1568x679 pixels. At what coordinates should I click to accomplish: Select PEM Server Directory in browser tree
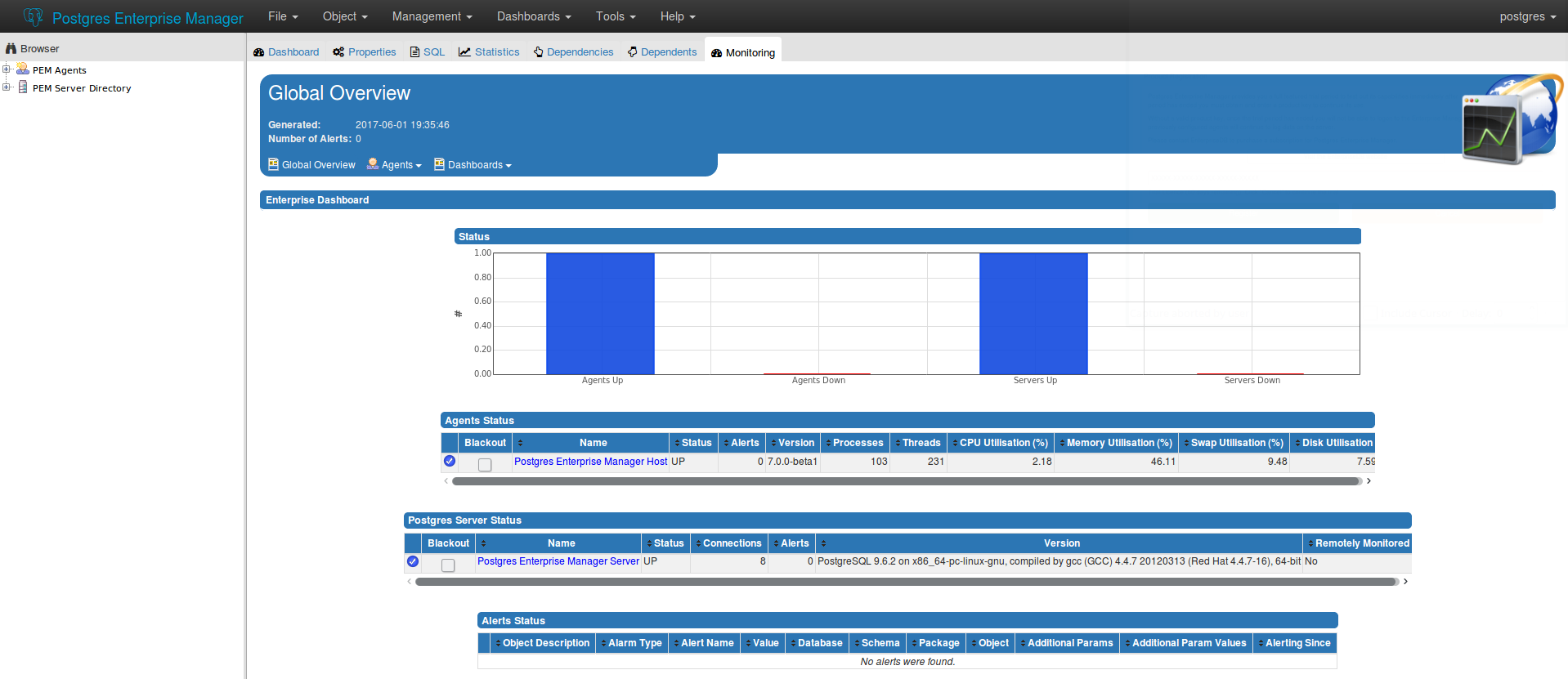click(x=82, y=88)
